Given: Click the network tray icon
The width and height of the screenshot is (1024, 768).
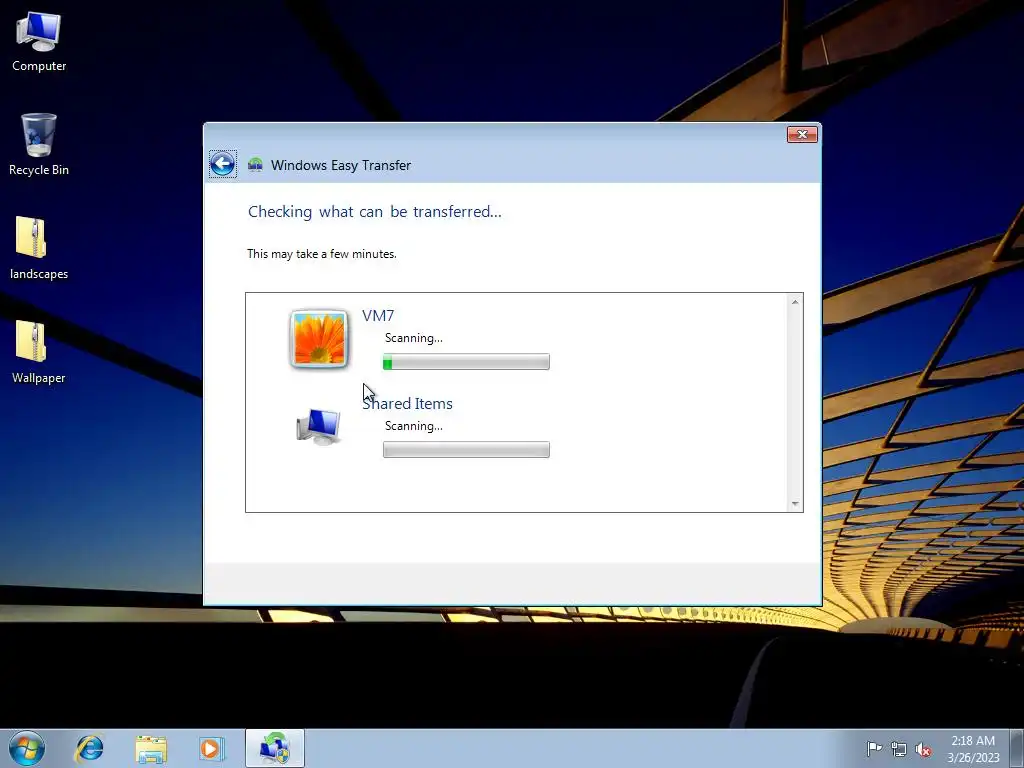Looking at the screenshot, I should click(899, 749).
